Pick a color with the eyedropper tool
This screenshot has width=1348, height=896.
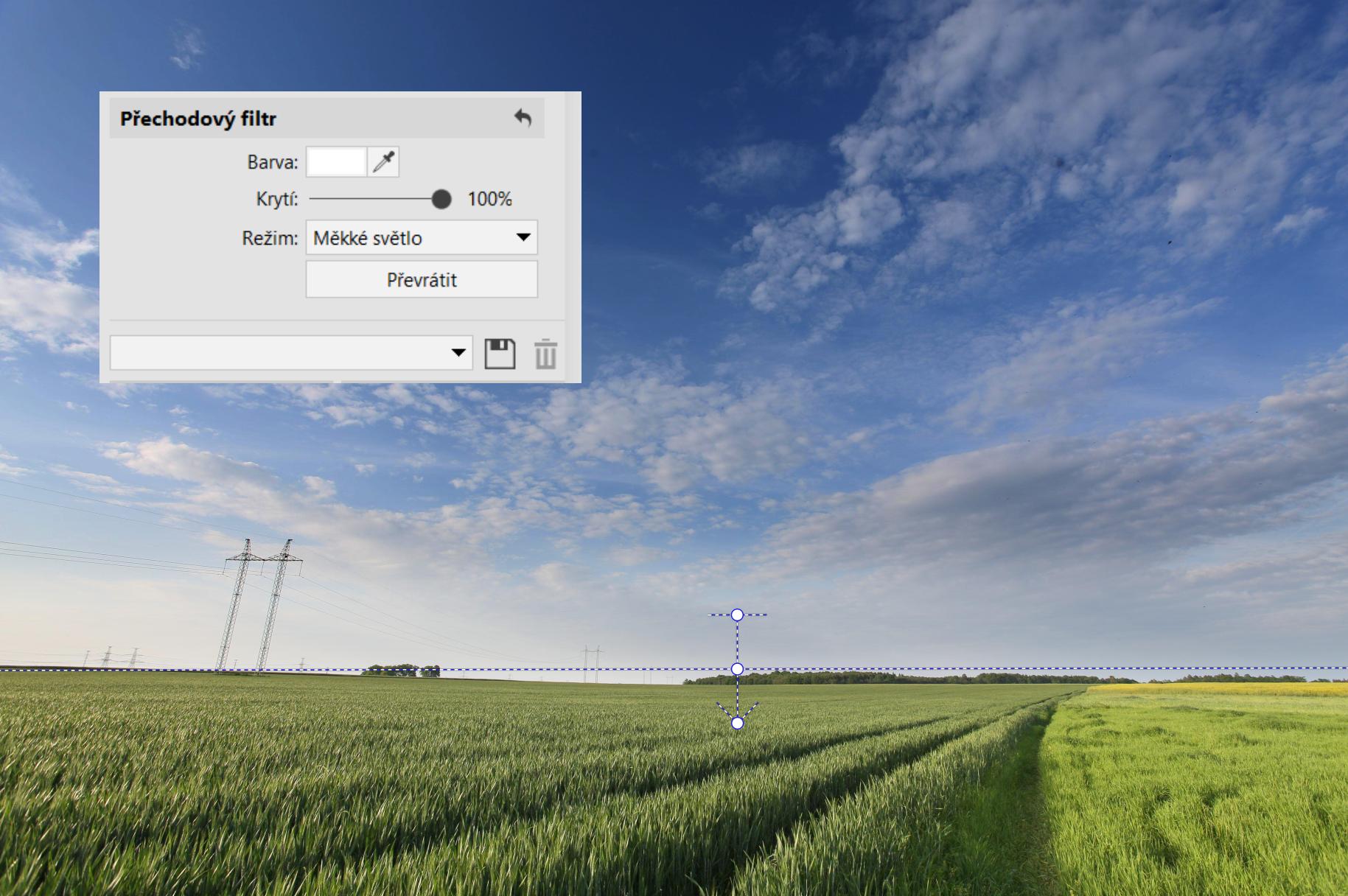tap(384, 161)
